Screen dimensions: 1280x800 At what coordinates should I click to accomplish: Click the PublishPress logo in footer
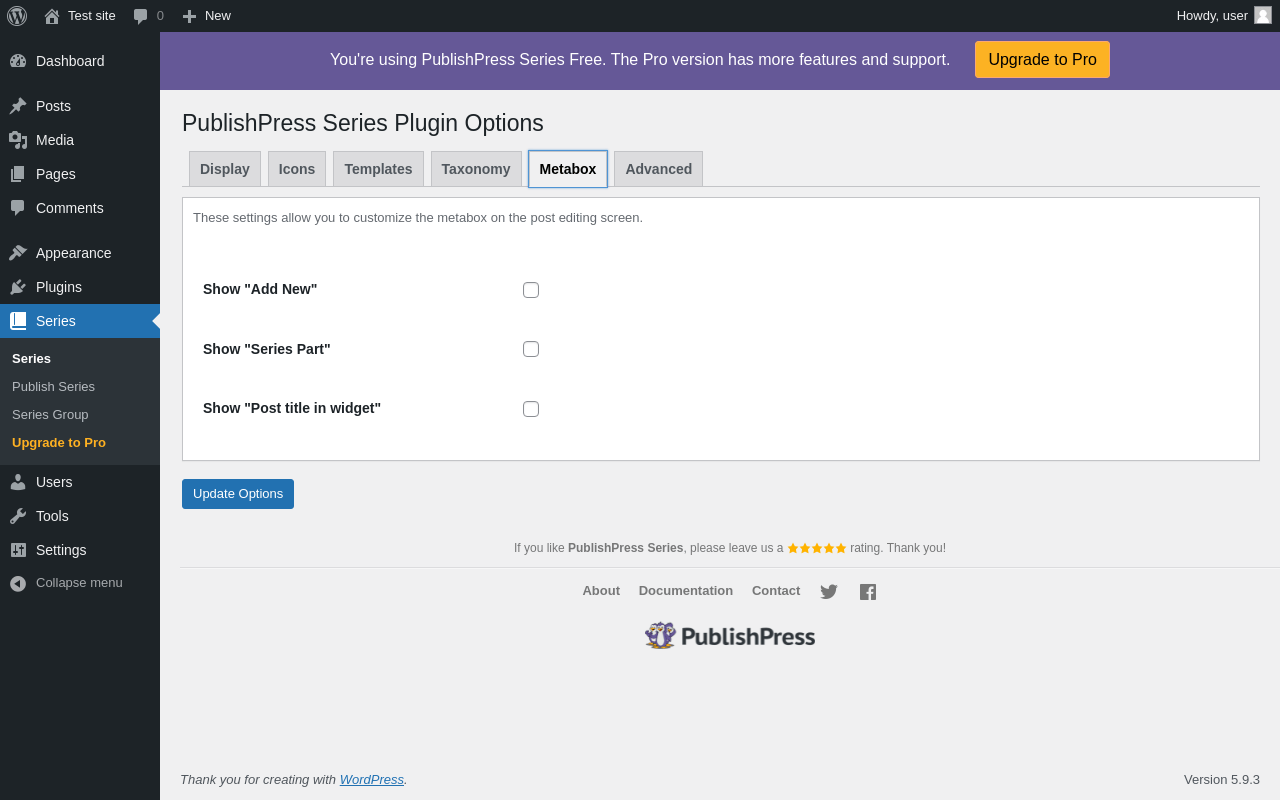point(730,636)
